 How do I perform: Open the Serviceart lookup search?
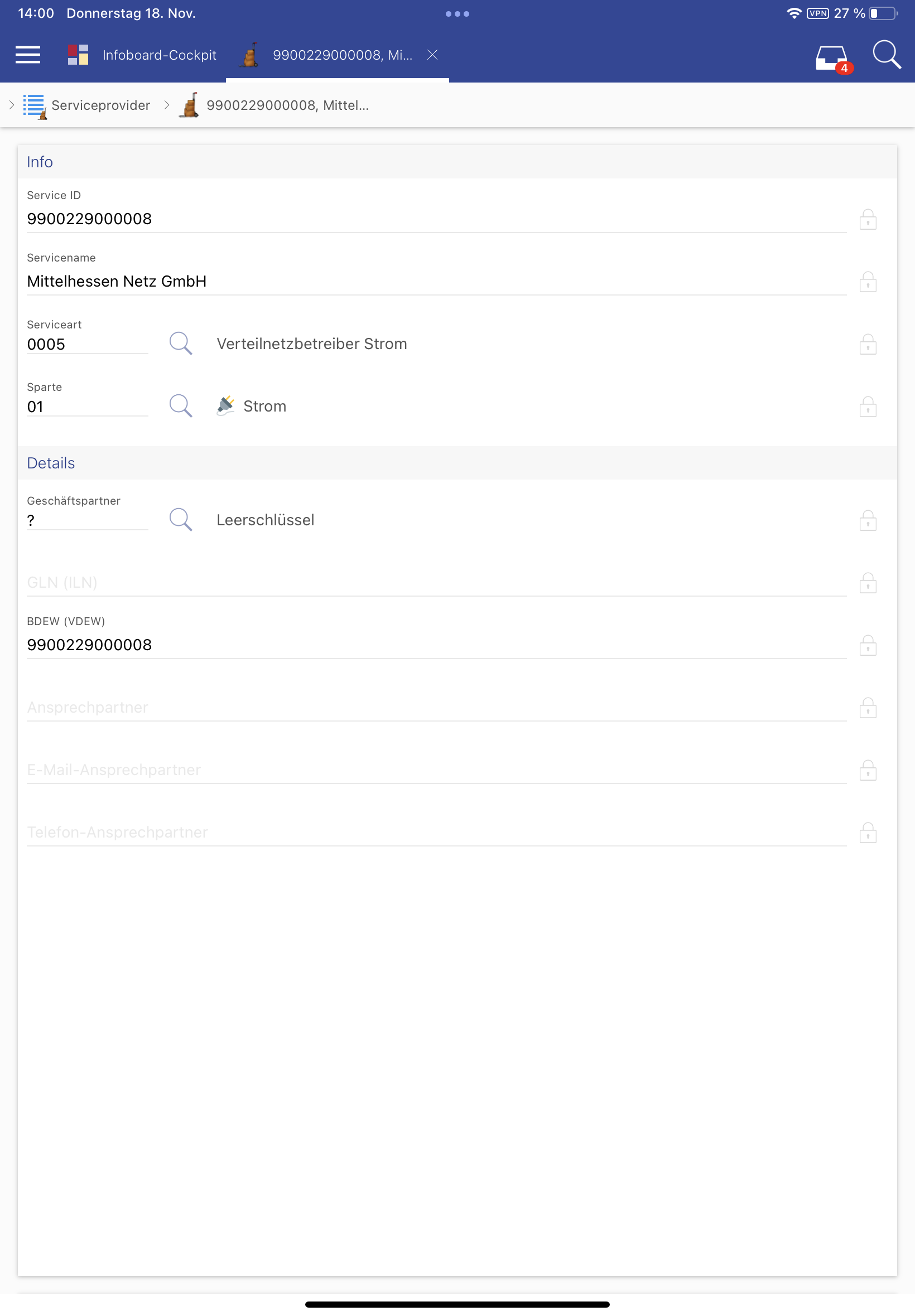(181, 343)
